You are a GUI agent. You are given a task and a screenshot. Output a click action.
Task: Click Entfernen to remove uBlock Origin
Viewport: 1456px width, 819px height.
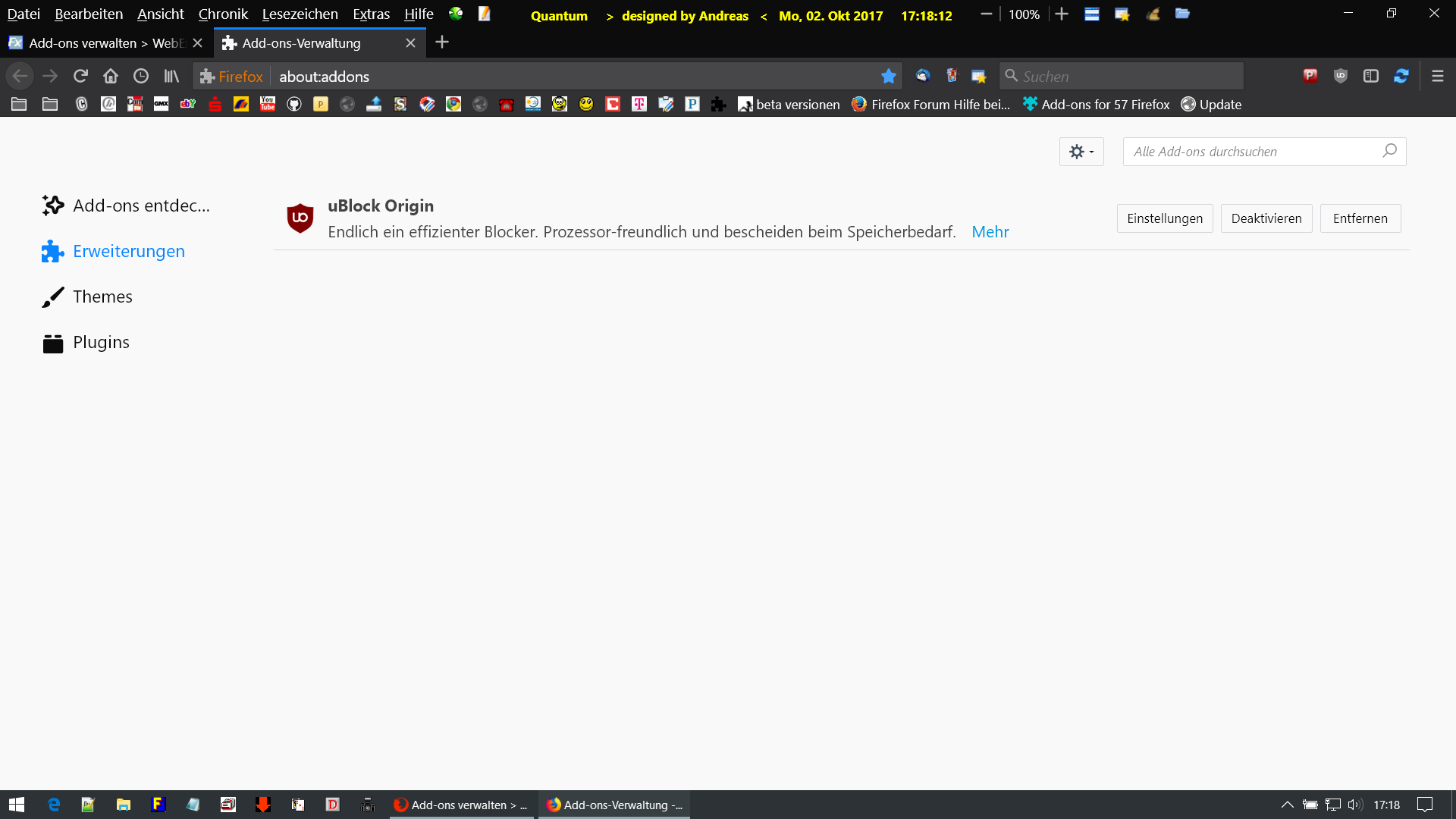pyautogui.click(x=1360, y=218)
